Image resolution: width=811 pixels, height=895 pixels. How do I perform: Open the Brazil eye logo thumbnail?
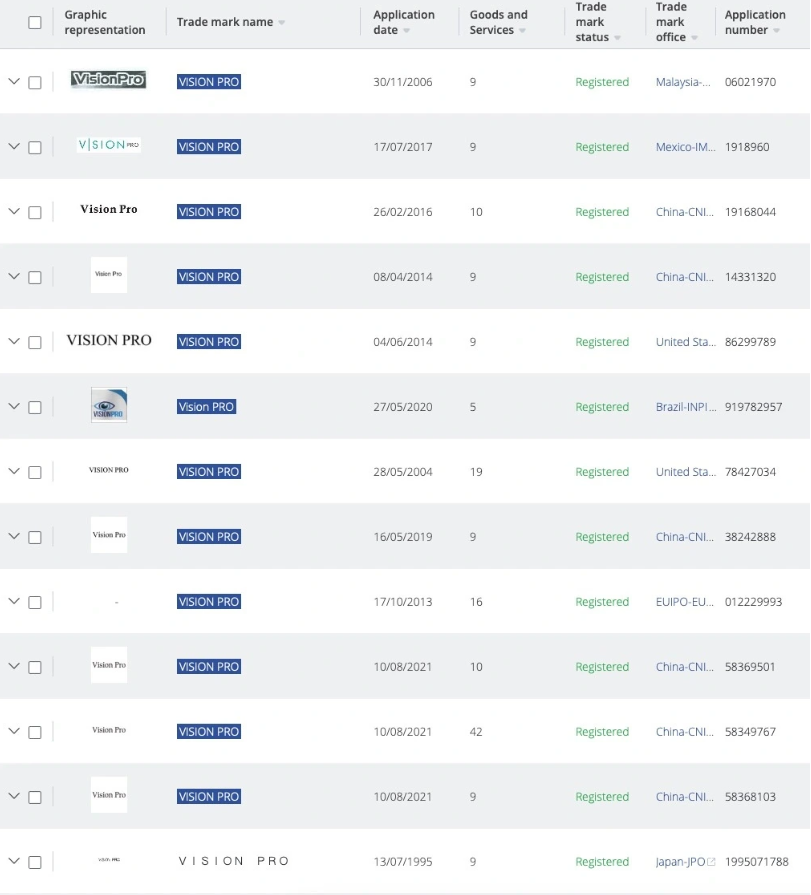(108, 406)
